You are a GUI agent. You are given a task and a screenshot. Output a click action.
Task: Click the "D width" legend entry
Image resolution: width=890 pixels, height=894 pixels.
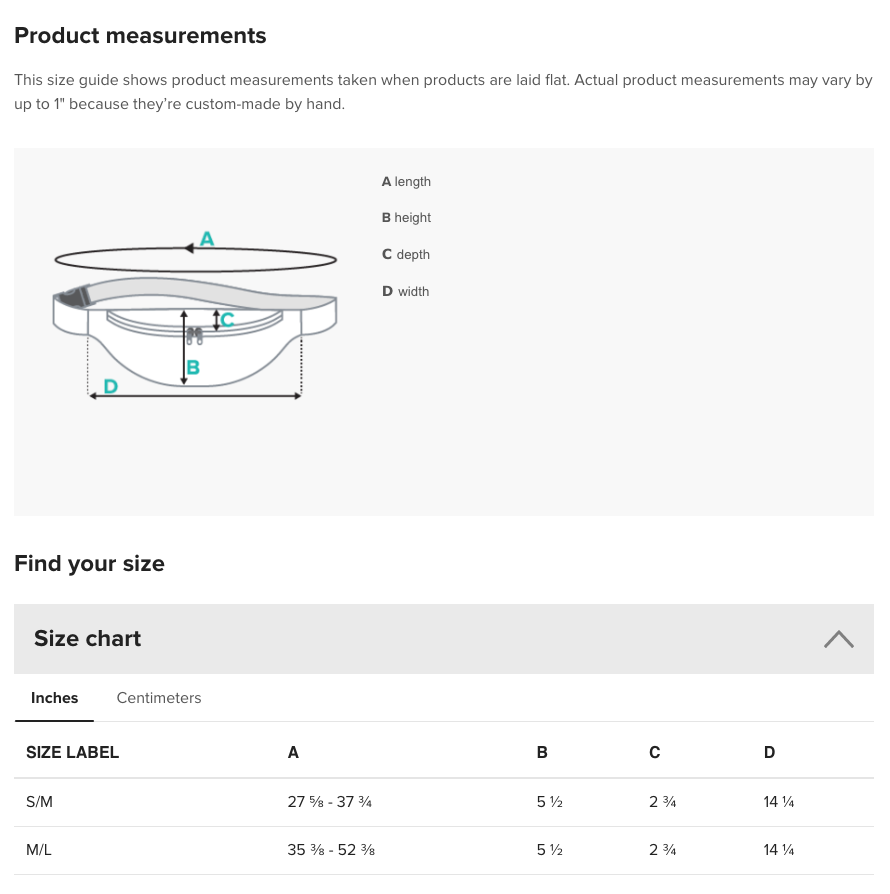pyautogui.click(x=405, y=292)
